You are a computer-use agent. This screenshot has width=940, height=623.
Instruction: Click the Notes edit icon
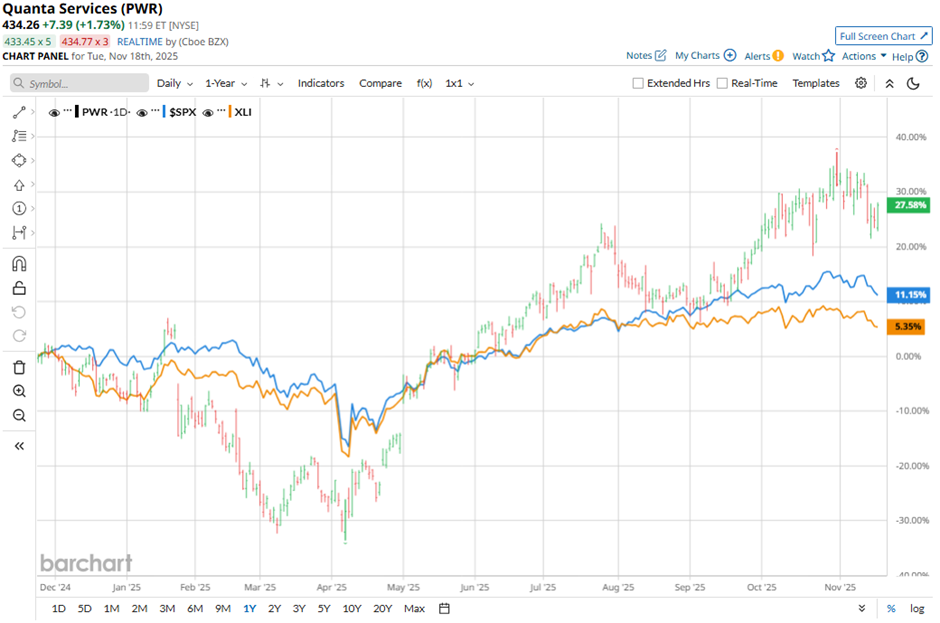pos(661,55)
